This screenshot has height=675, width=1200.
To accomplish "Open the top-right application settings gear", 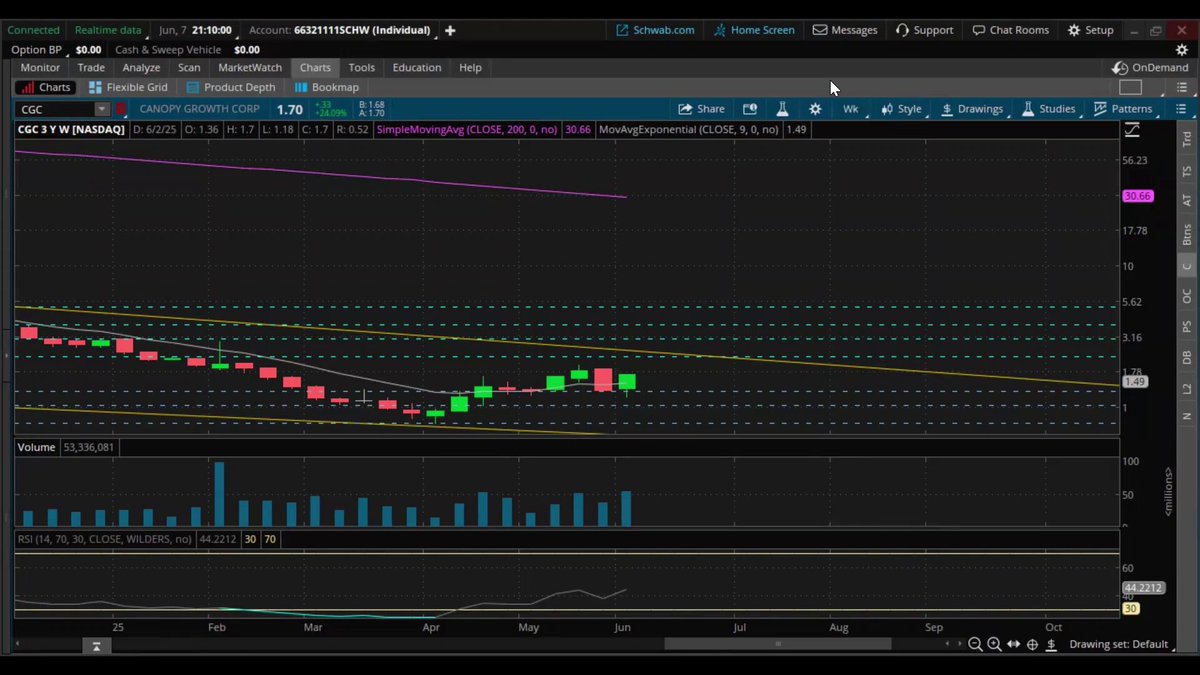I will [1182, 49].
